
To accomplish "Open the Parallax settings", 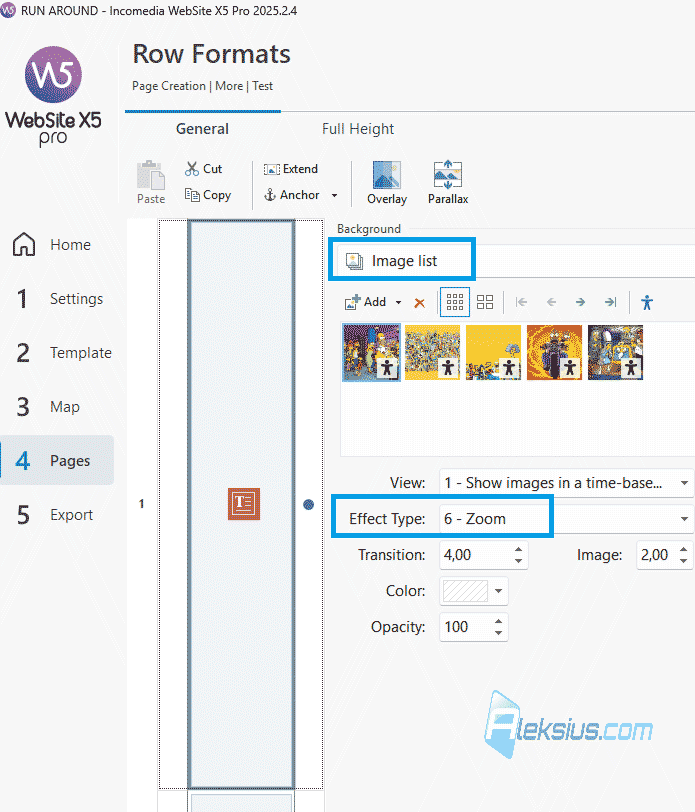I will pyautogui.click(x=448, y=182).
